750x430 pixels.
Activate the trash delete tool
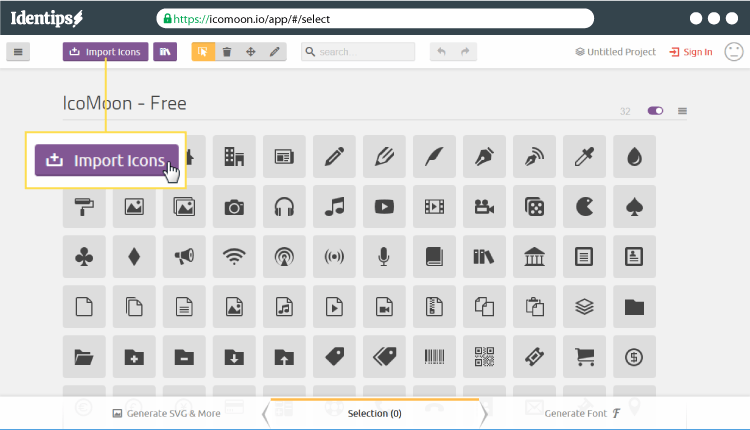click(x=227, y=52)
